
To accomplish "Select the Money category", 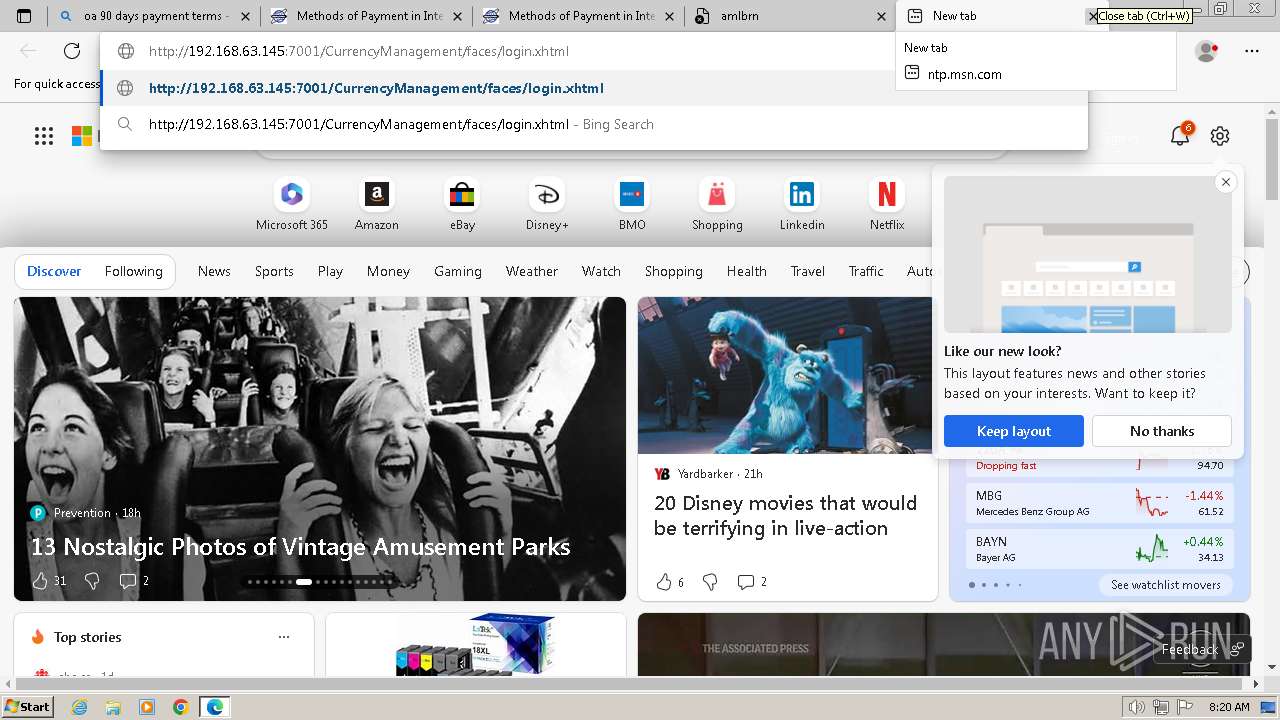I will coord(388,271).
